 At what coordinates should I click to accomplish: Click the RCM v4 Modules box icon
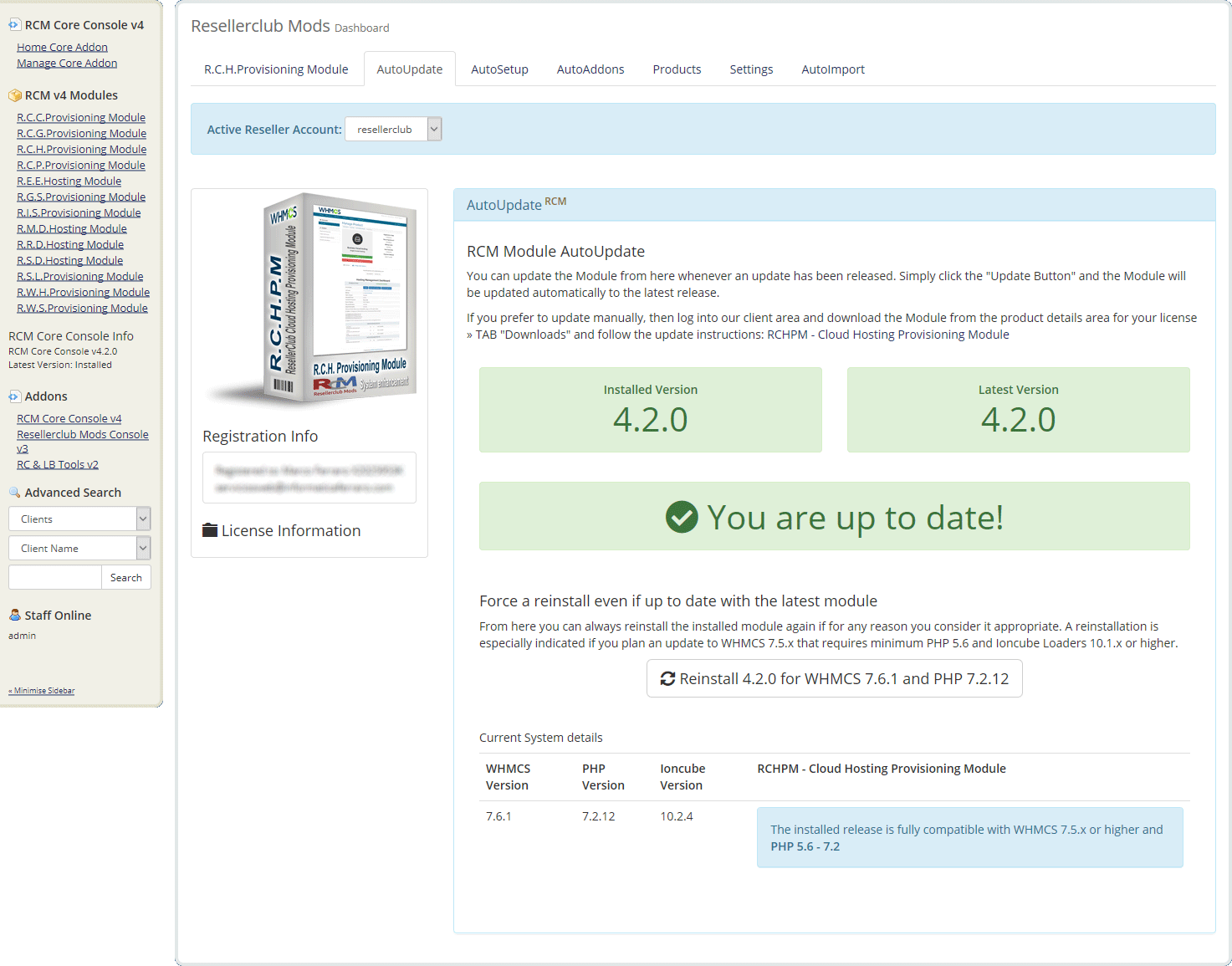coord(14,95)
